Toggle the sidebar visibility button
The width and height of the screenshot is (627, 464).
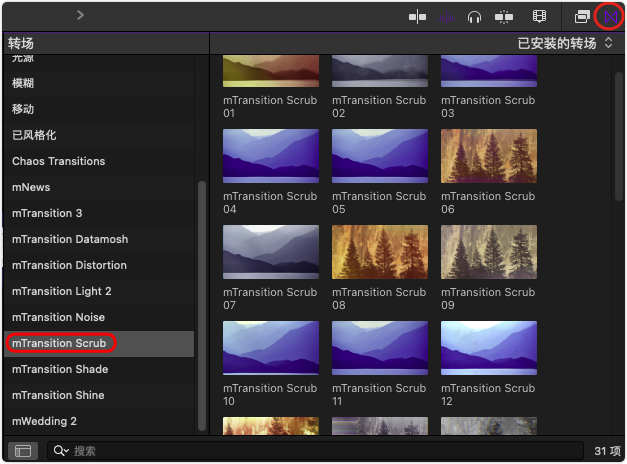click(23, 451)
